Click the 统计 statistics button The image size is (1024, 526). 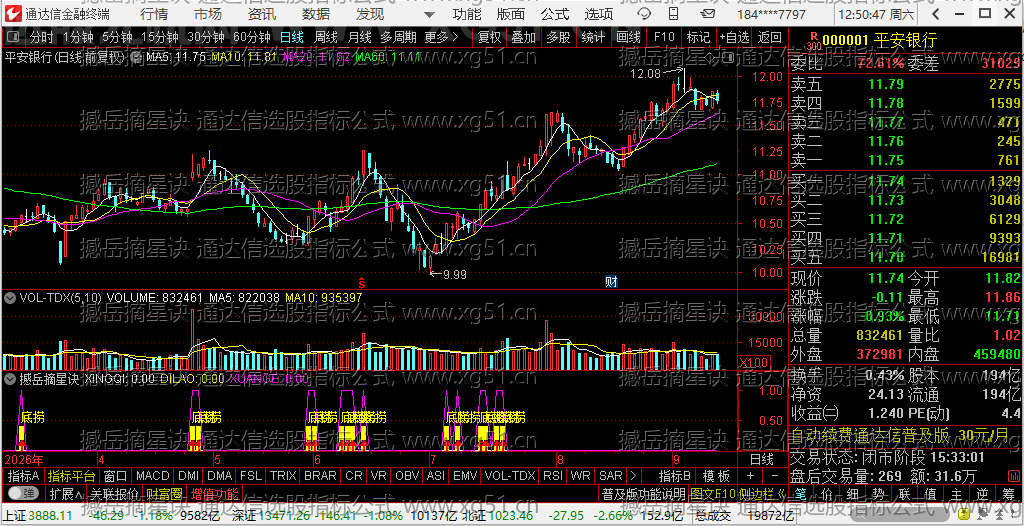(593, 37)
